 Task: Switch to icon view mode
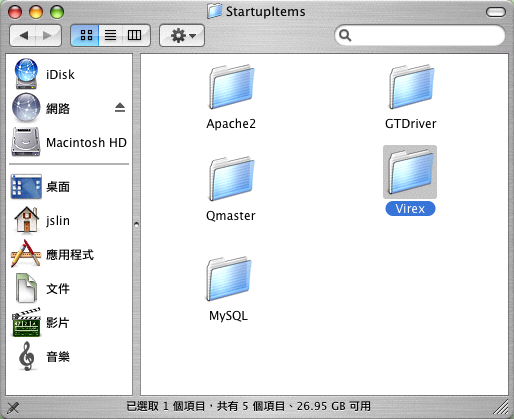pyautogui.click(x=85, y=35)
